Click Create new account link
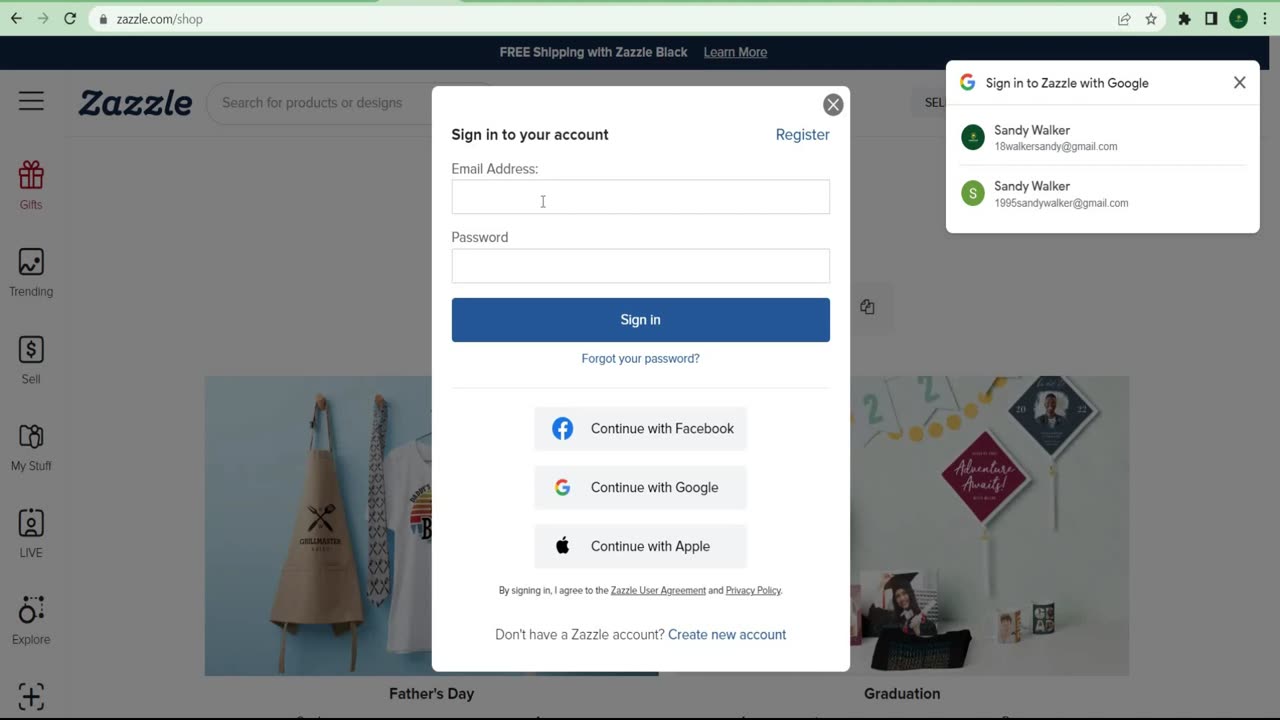 pos(727,635)
